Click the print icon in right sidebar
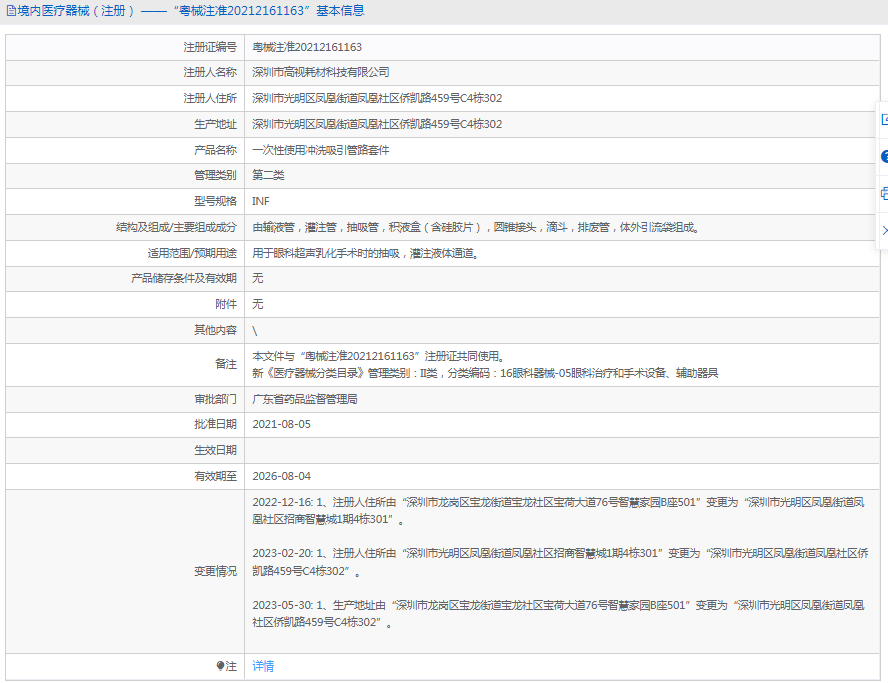Viewport: 888px width, 683px height. pos(884,193)
